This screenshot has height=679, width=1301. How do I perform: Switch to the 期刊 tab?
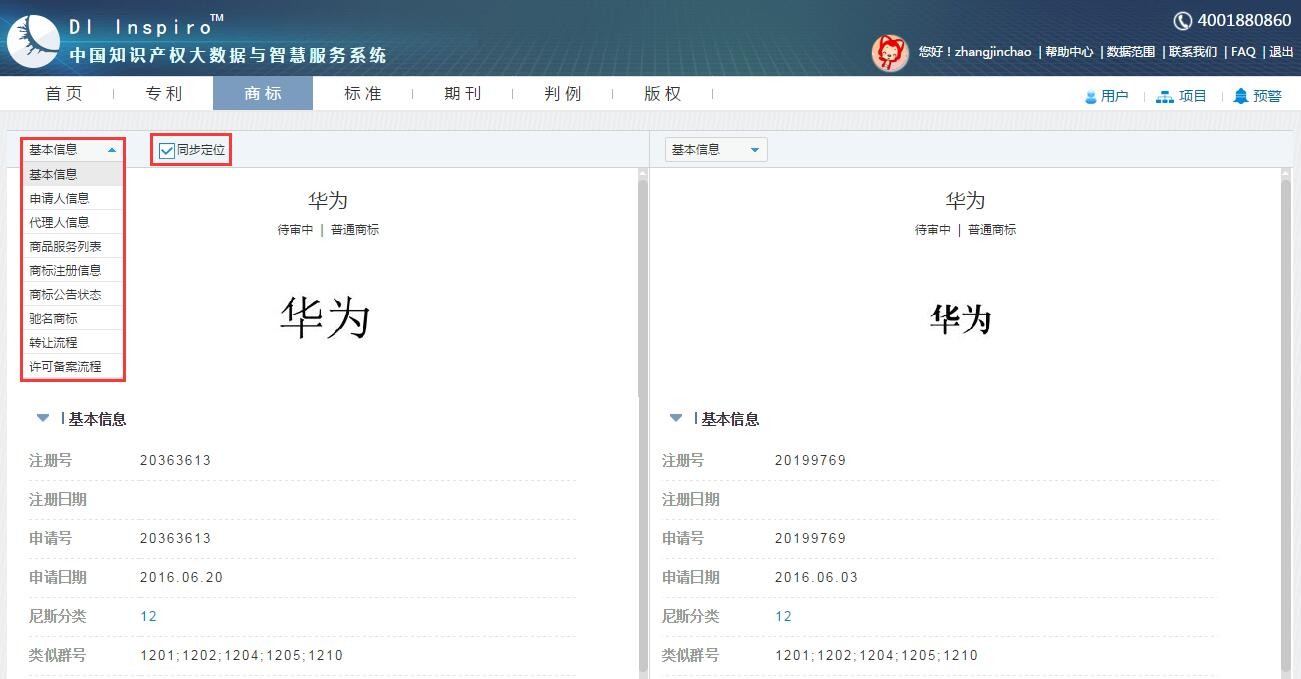pyautogui.click(x=463, y=93)
